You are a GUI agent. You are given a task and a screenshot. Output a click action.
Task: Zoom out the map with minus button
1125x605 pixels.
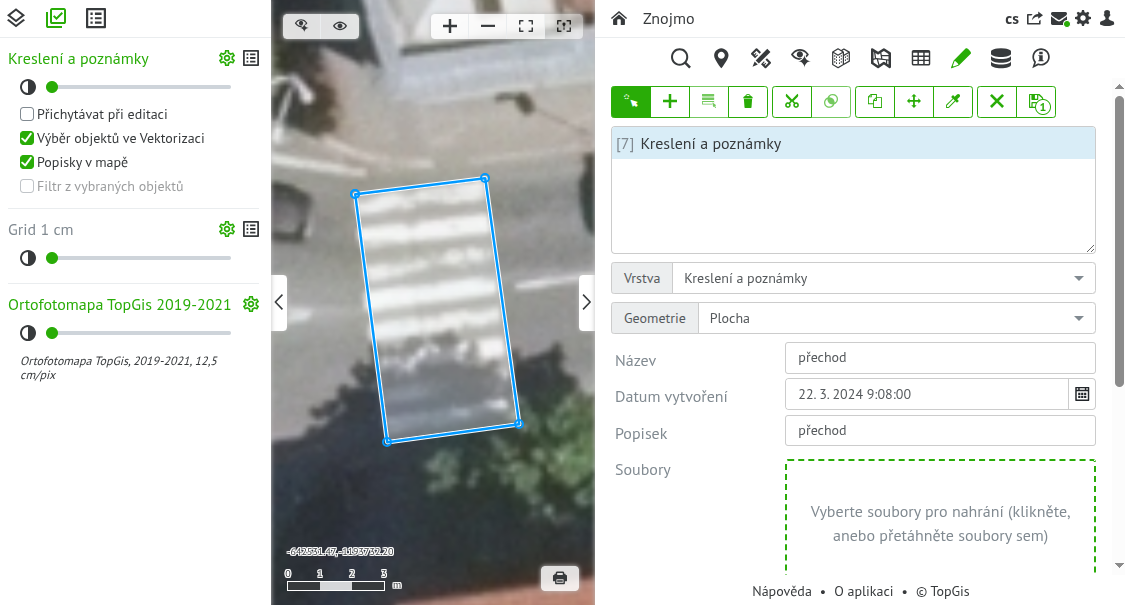point(488,27)
